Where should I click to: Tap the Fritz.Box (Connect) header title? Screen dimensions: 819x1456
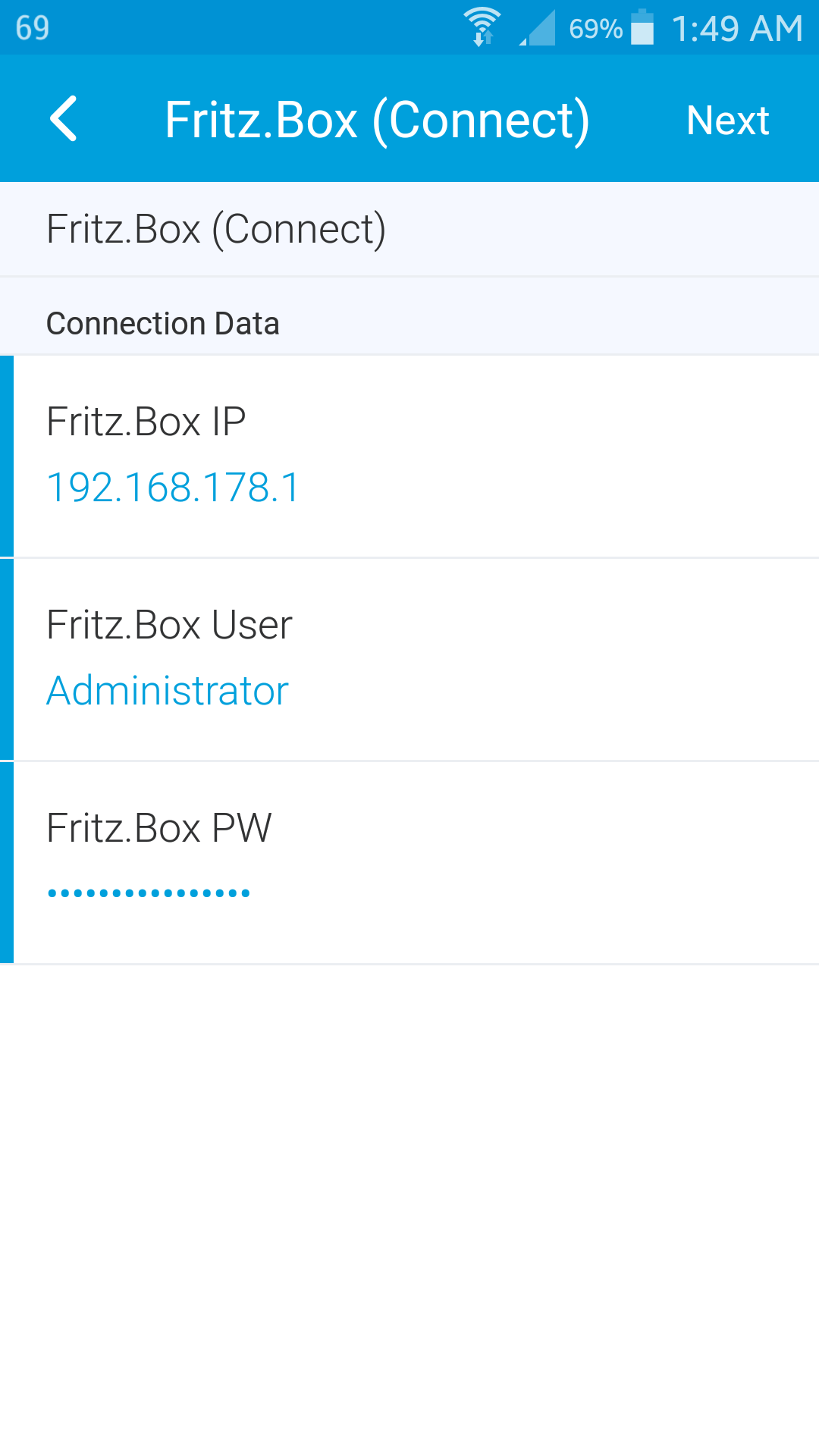pos(377,120)
